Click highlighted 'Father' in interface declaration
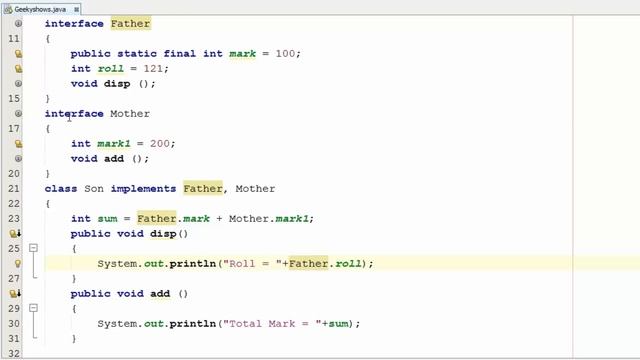Image resolution: width=640 pixels, height=360 pixels. pyautogui.click(x=130, y=24)
